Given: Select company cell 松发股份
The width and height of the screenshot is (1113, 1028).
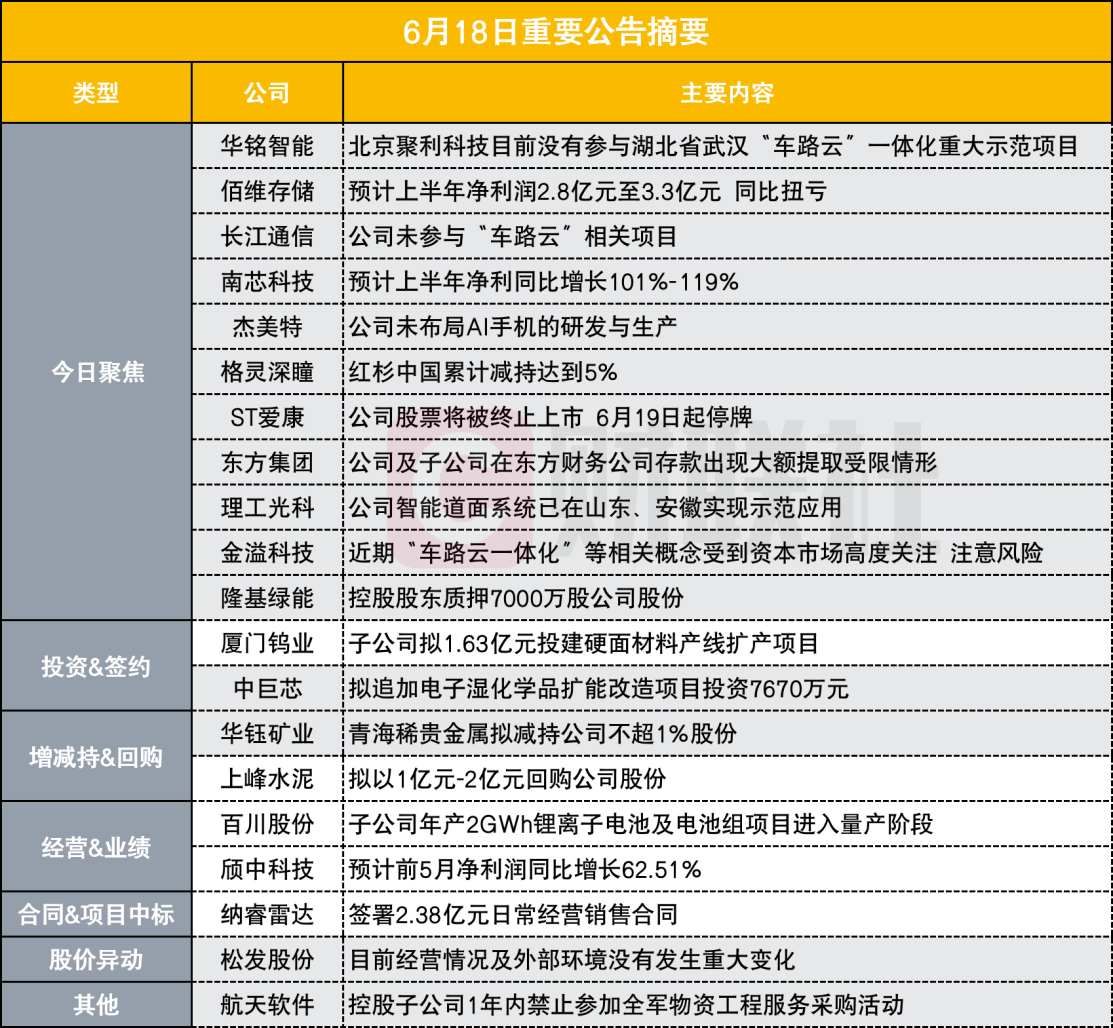Looking at the screenshot, I should (268, 960).
